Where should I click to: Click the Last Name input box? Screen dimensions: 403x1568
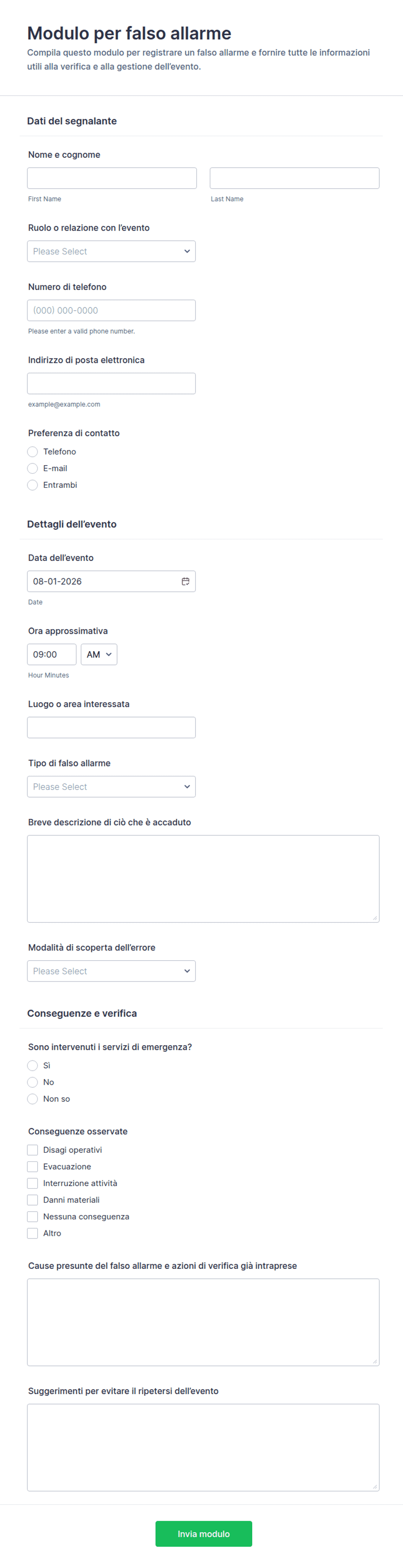pos(295,178)
